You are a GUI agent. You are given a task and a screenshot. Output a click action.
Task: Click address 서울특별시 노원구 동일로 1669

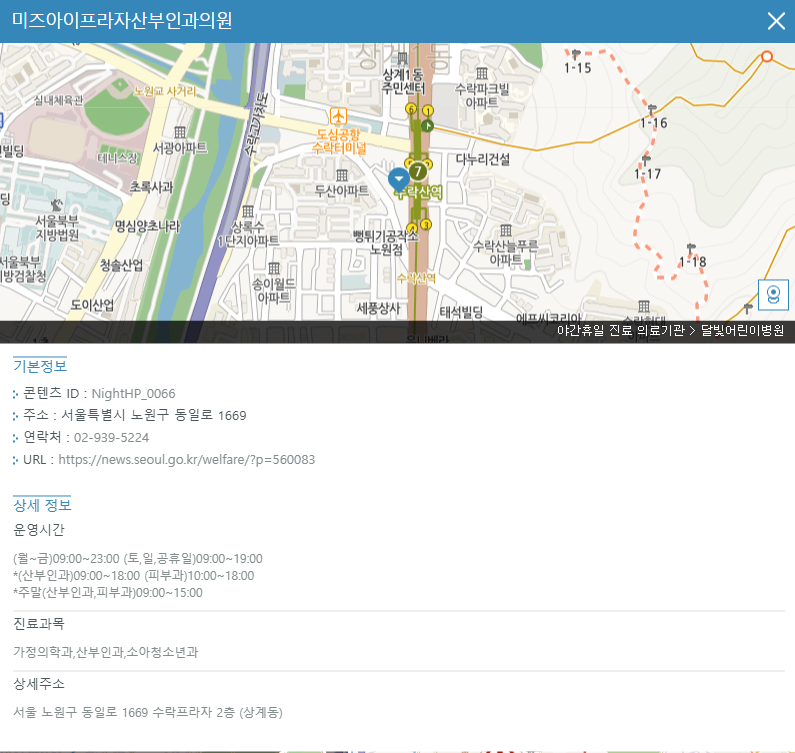[154, 415]
